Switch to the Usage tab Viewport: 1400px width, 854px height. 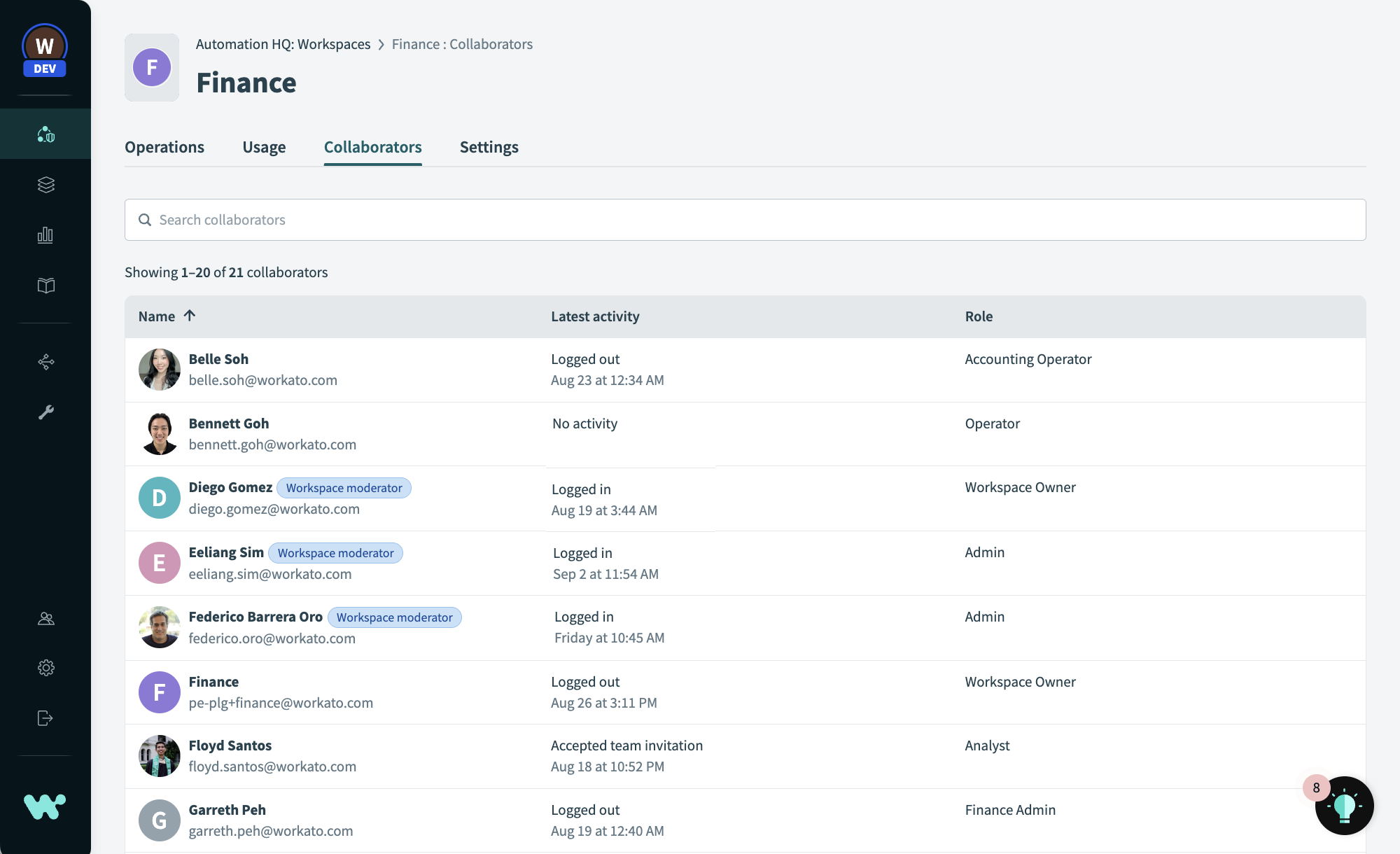(264, 147)
